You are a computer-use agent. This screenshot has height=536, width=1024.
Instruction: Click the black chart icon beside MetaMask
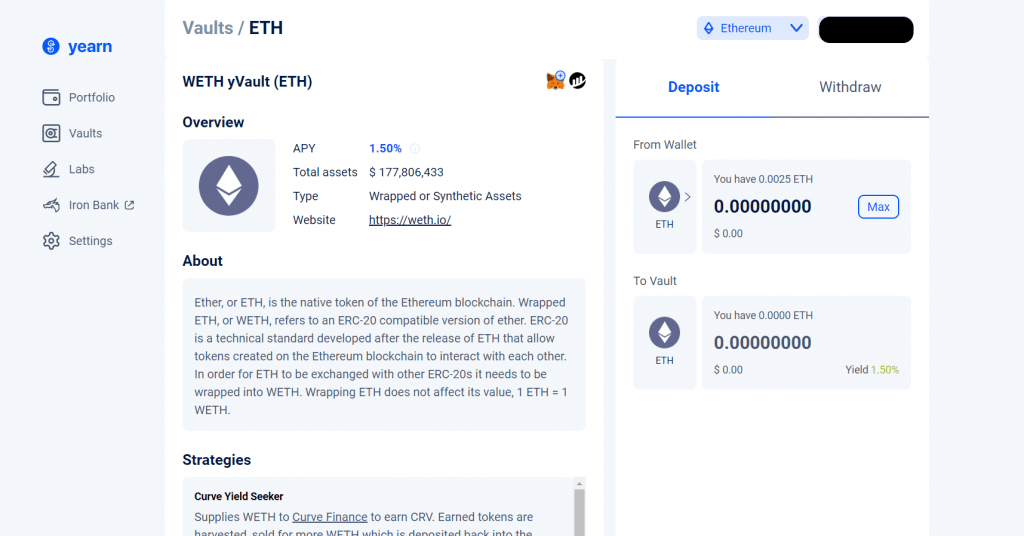[x=578, y=80]
